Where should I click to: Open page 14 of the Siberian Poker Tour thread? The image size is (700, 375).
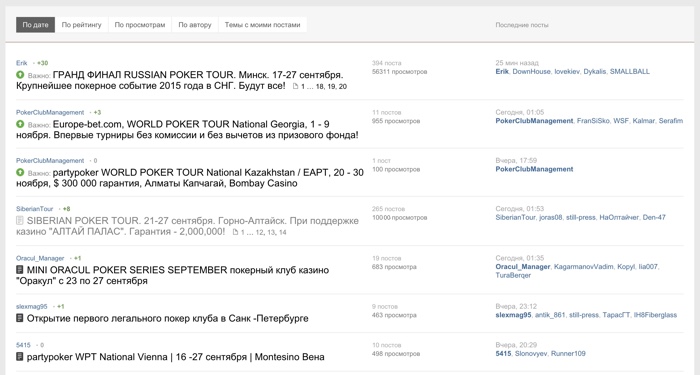tap(283, 233)
